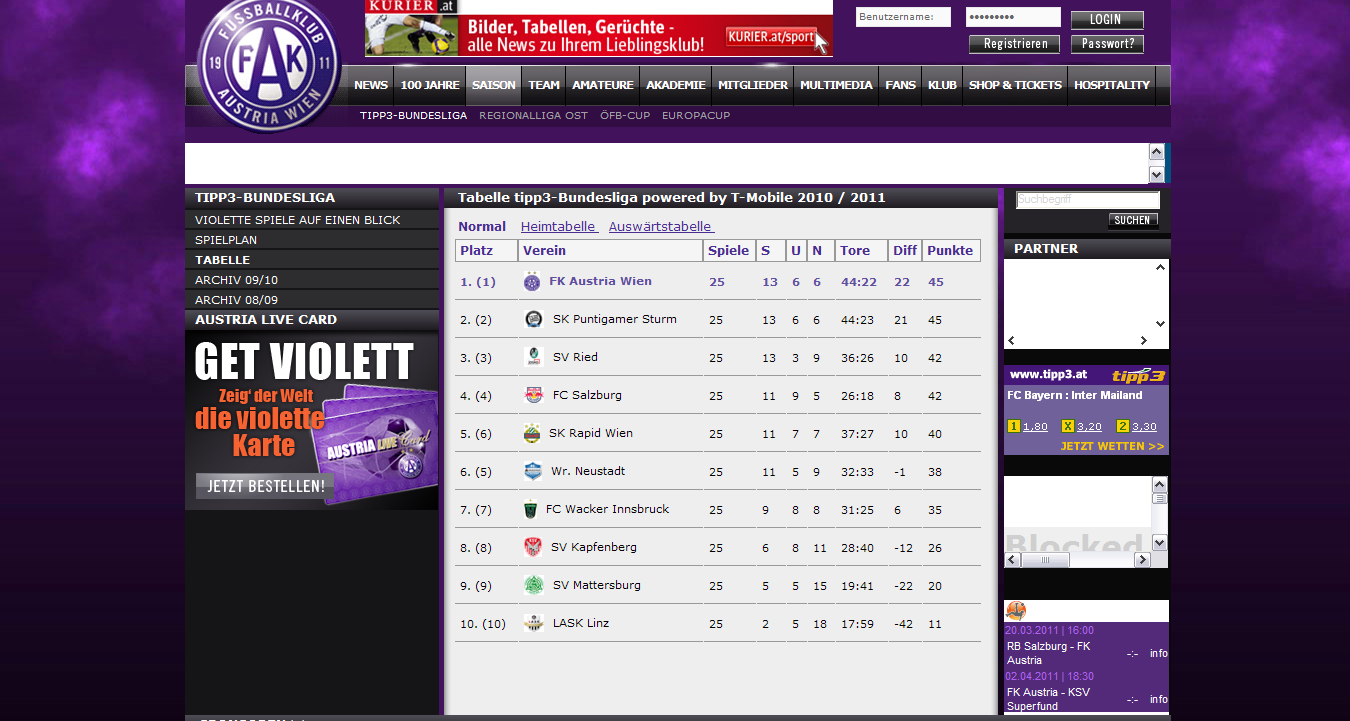The width and height of the screenshot is (1350, 721).
Task: Click the partner box down arrow
Action: [x=1160, y=324]
